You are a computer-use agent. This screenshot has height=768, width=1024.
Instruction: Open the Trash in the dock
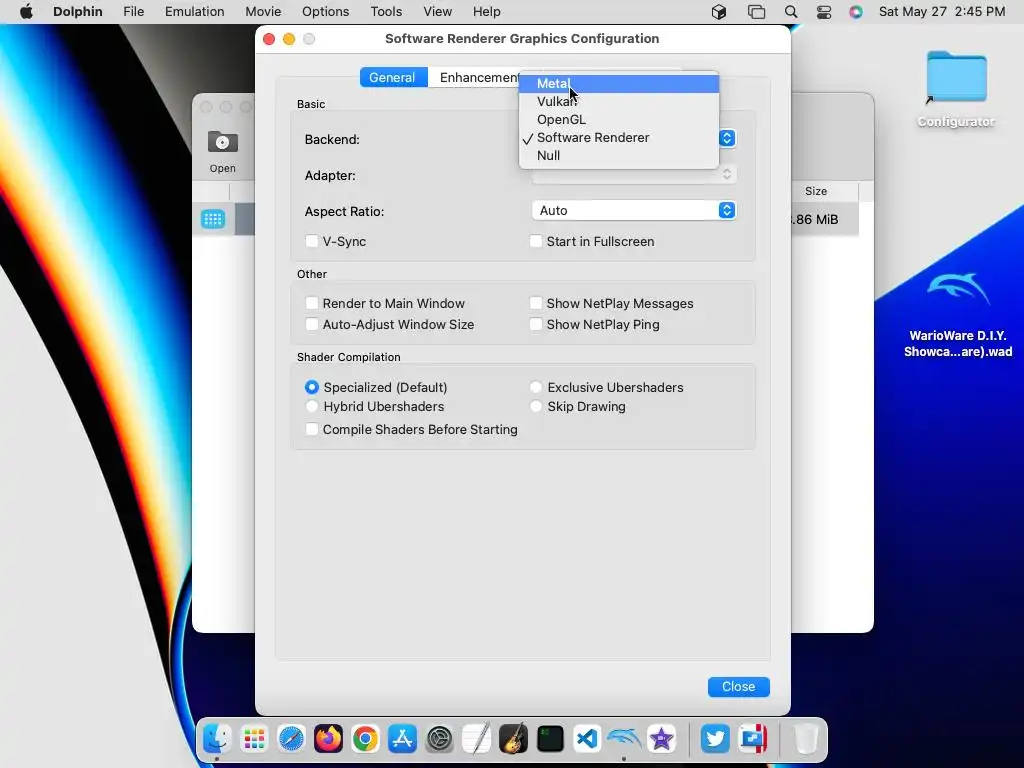point(806,739)
